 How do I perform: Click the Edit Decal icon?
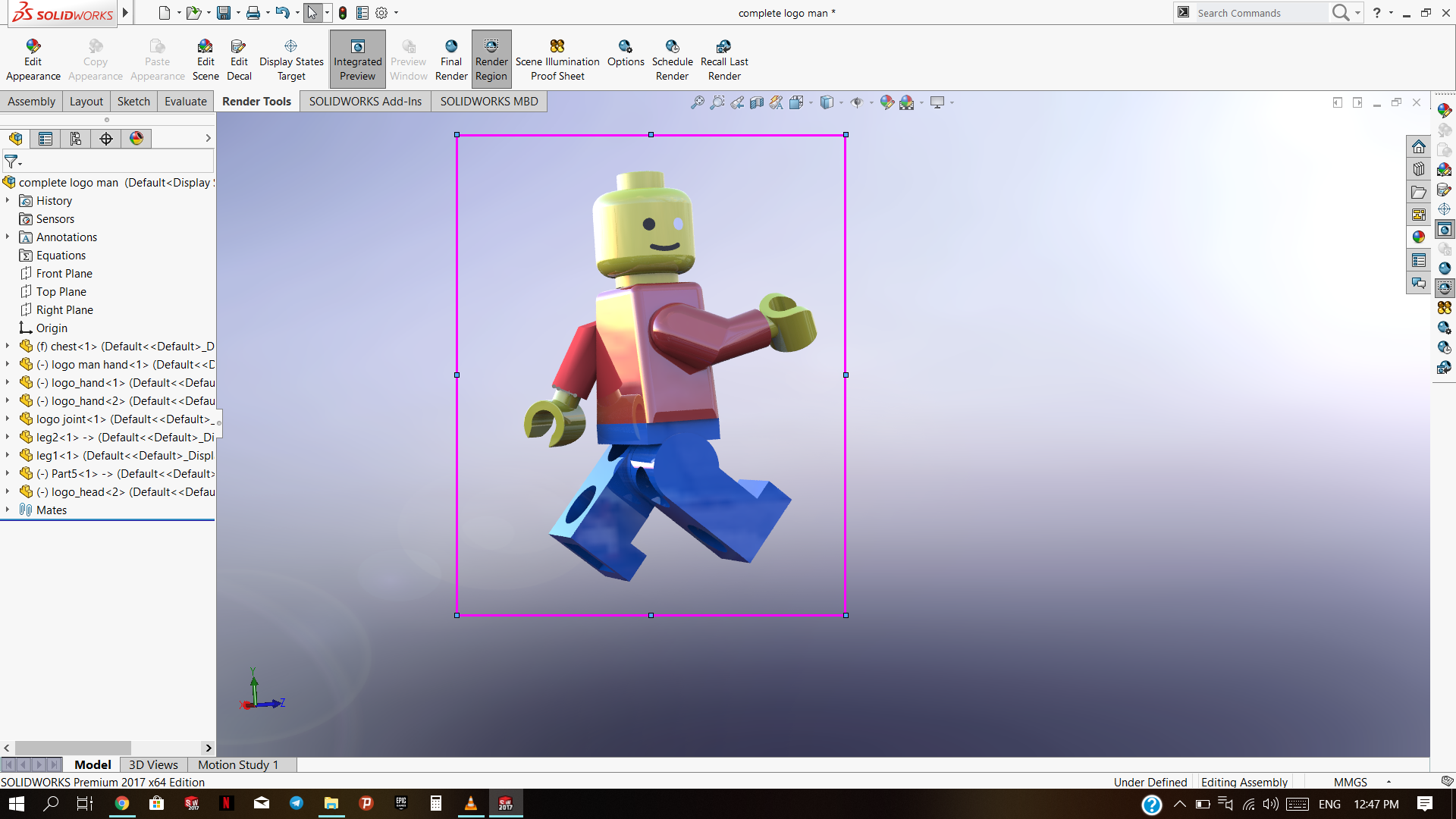point(239,47)
